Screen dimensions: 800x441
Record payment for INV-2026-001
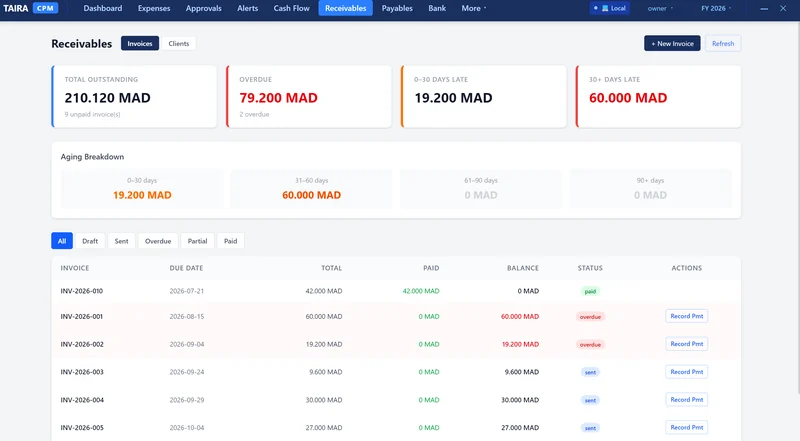tap(686, 316)
